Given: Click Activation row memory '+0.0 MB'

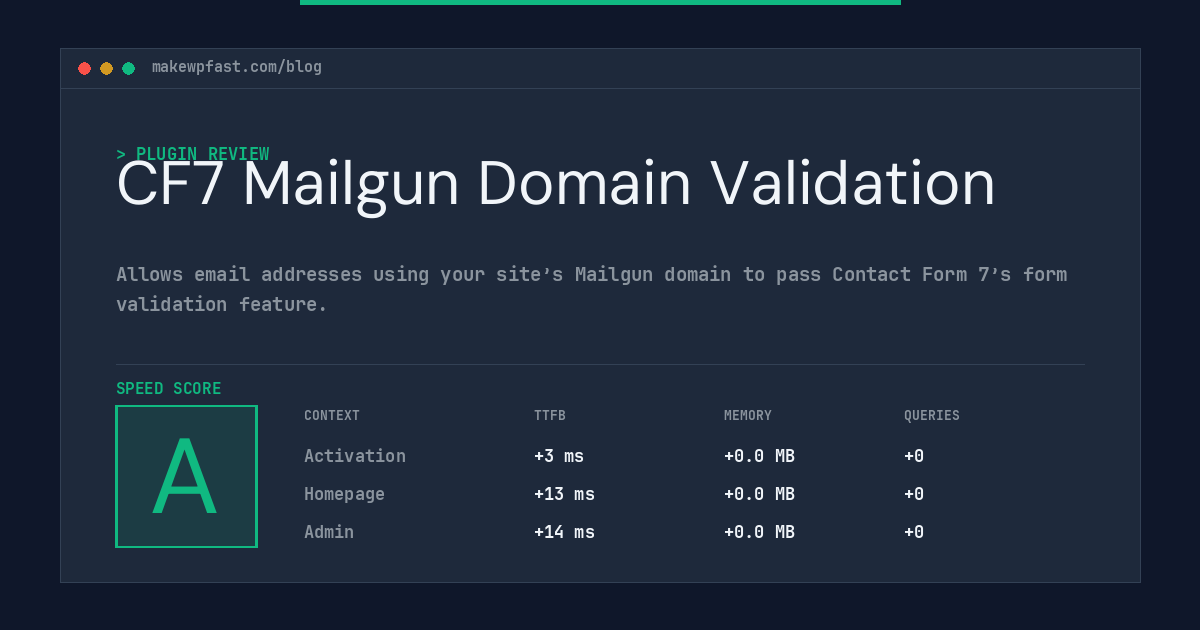Looking at the screenshot, I should click(x=759, y=456).
